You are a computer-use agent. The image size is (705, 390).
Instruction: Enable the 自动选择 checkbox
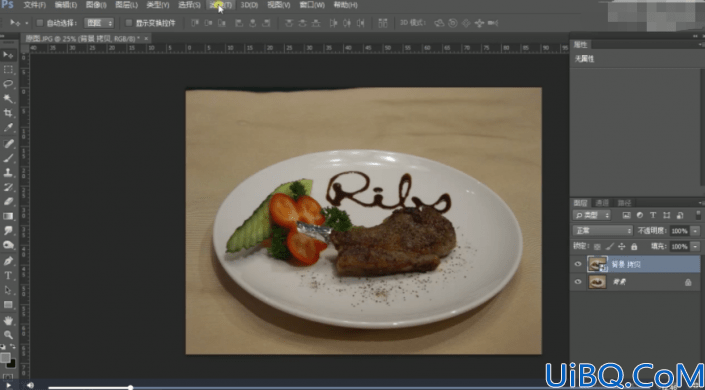(x=39, y=23)
